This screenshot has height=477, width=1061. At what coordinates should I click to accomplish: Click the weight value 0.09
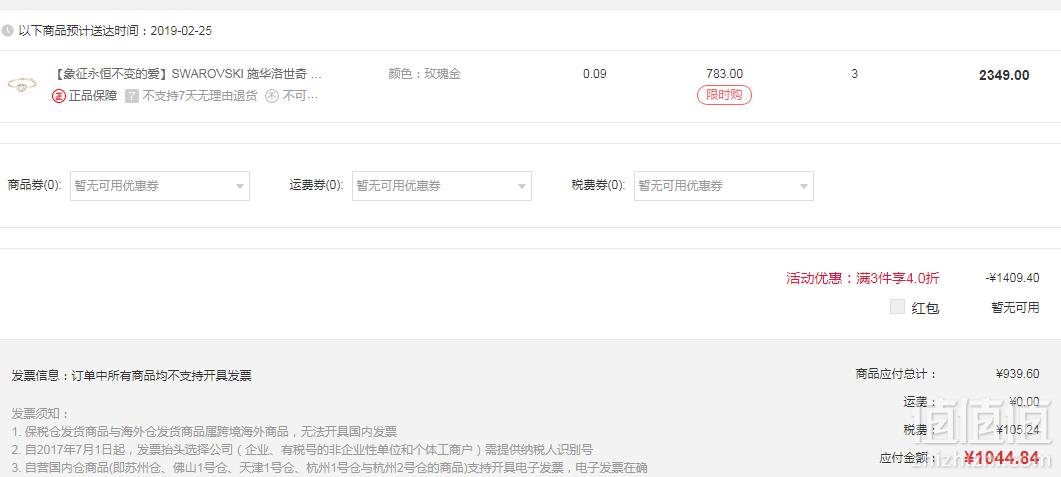pyautogui.click(x=595, y=74)
